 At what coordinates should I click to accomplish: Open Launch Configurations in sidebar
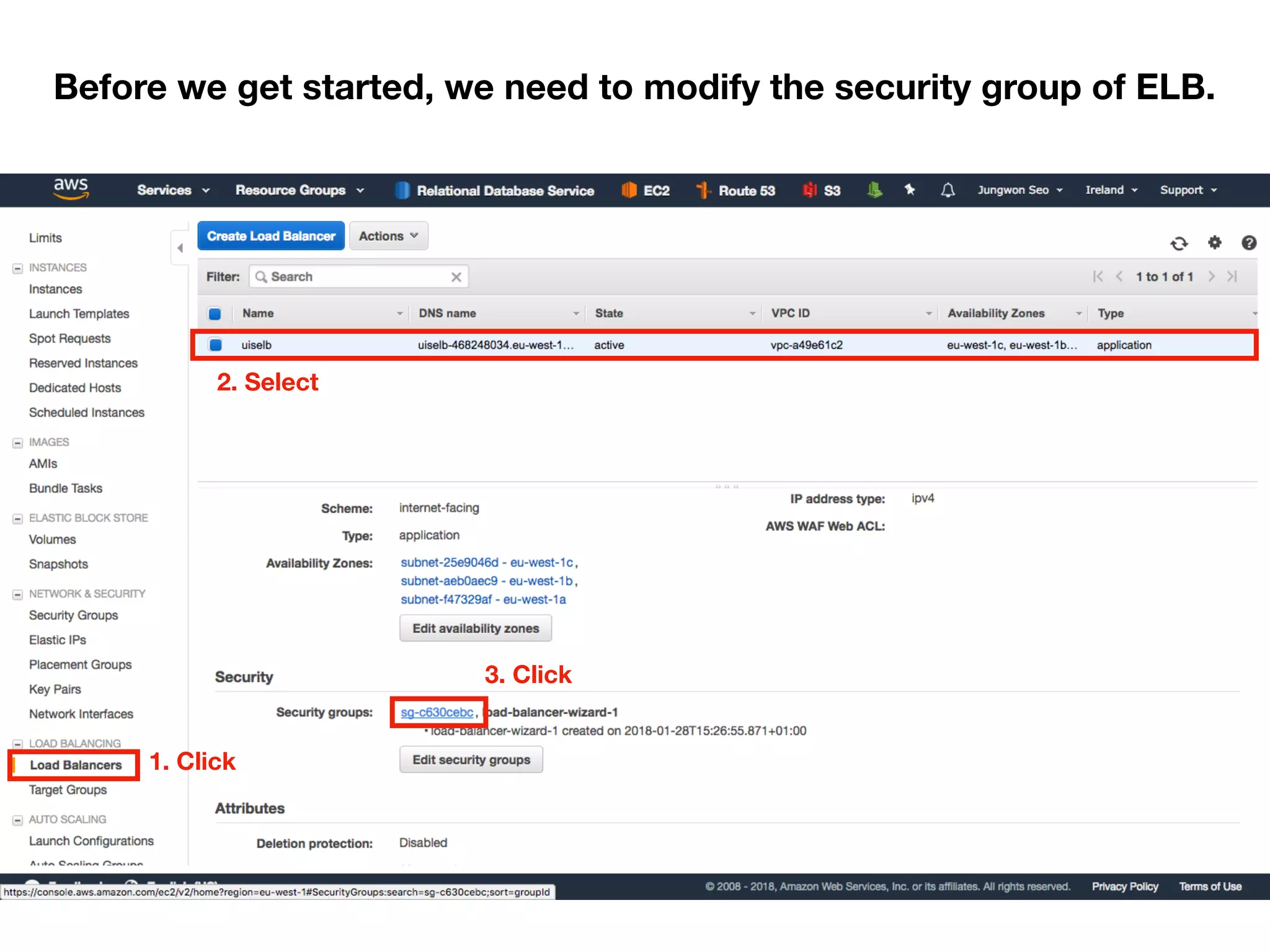(91, 841)
